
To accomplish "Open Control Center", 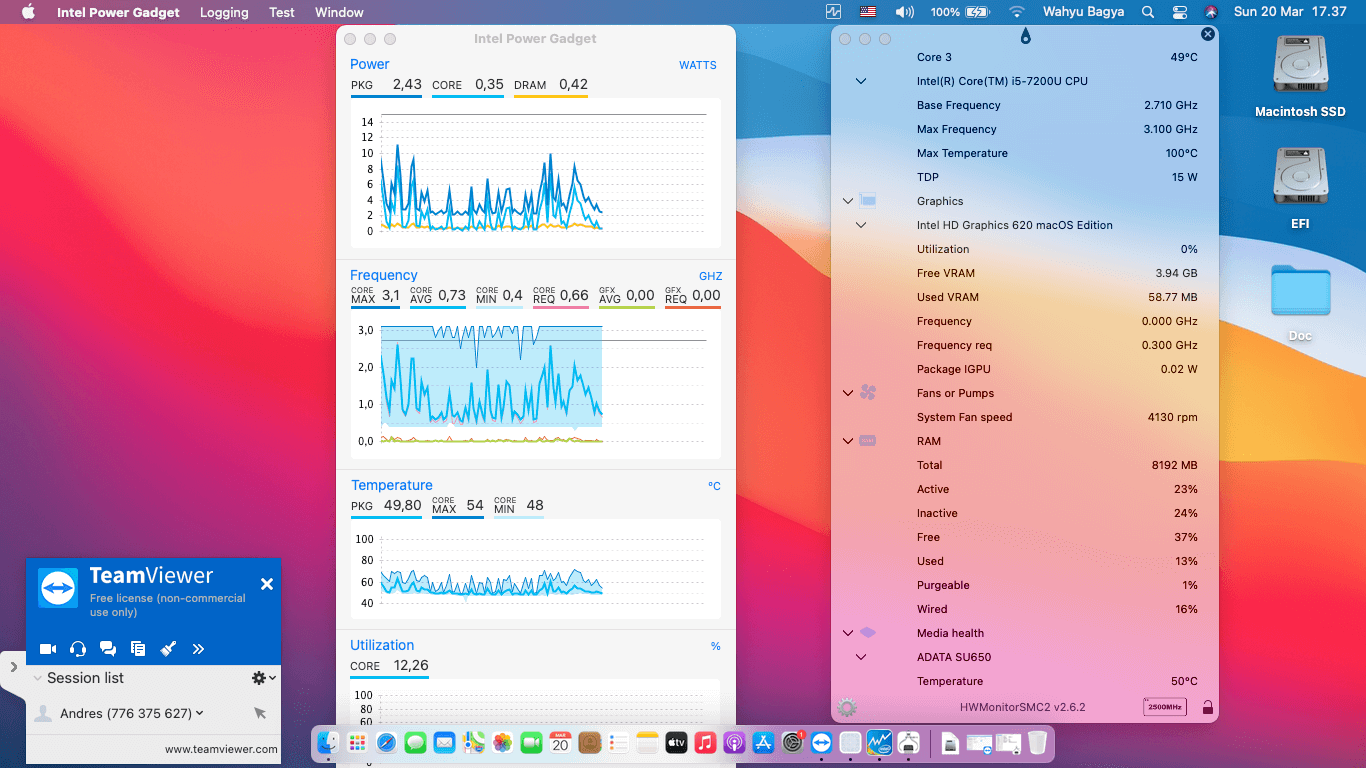I will pos(1179,12).
